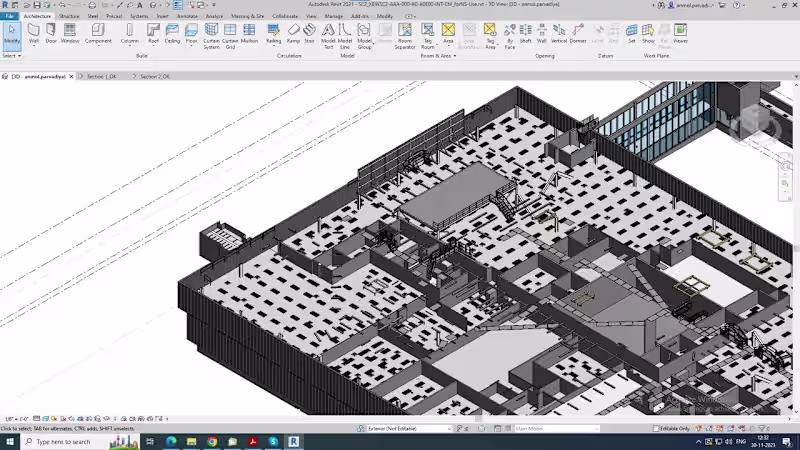Image resolution: width=800 pixels, height=450 pixels.
Task: Select the Room Separator tool
Action: click(x=404, y=34)
